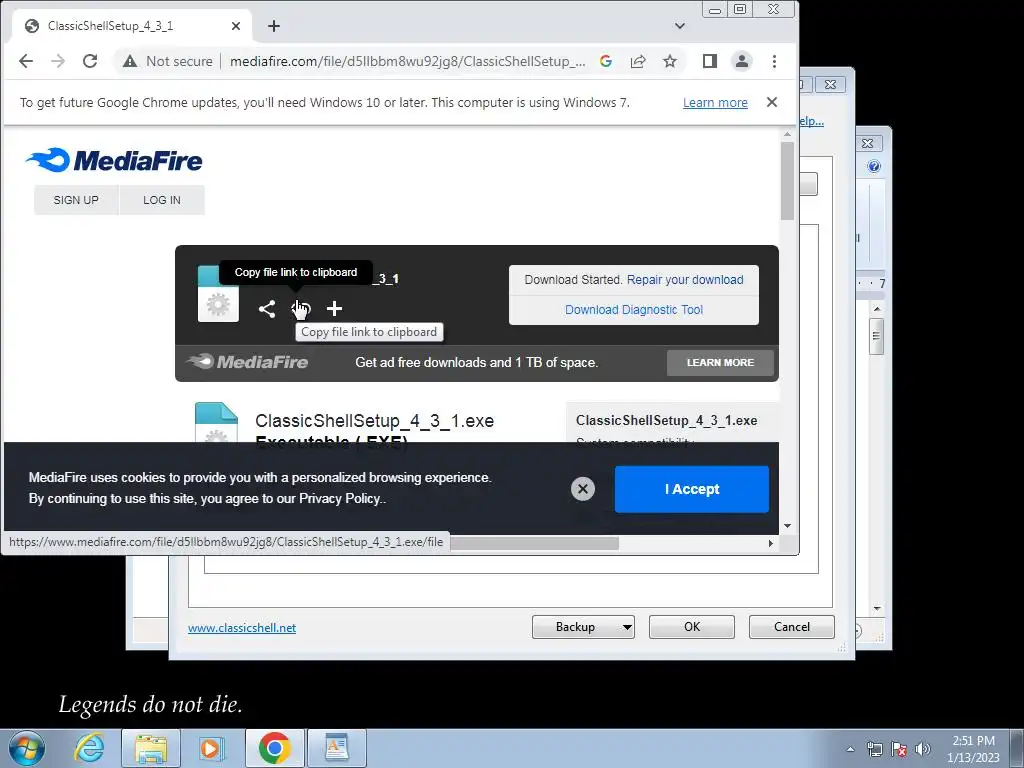Open the Not secure site info warning
1024x768 pixels.
168,61
